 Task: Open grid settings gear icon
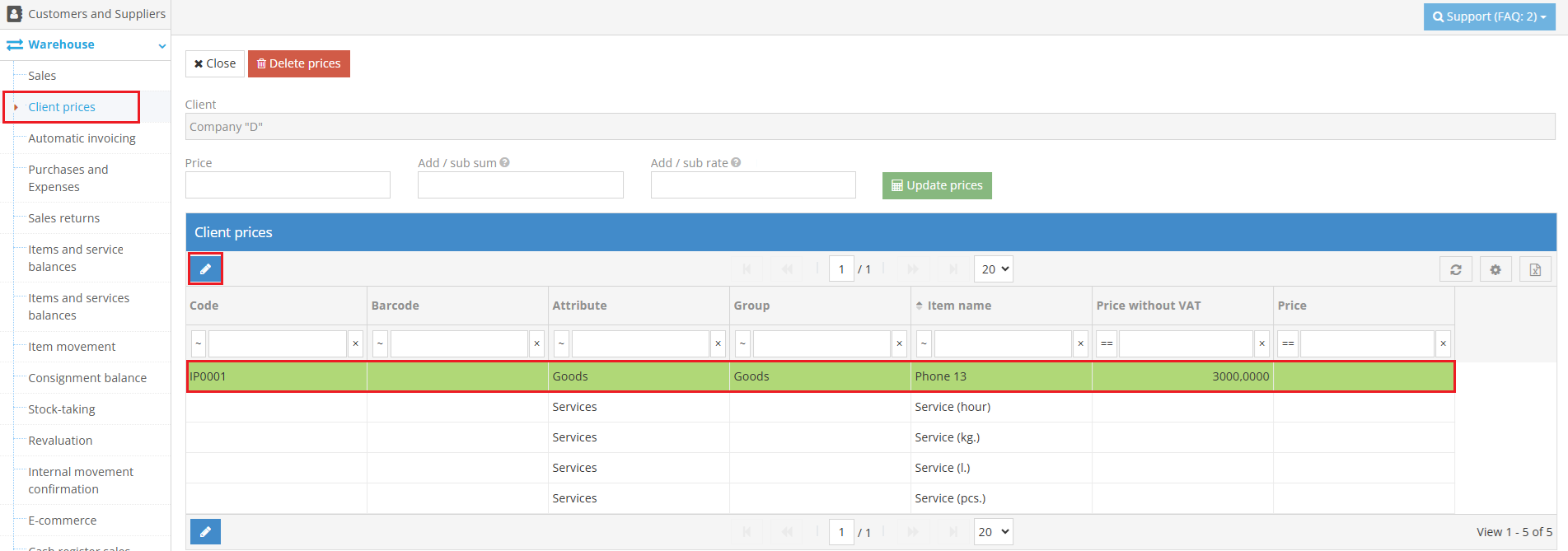pyautogui.click(x=1495, y=269)
